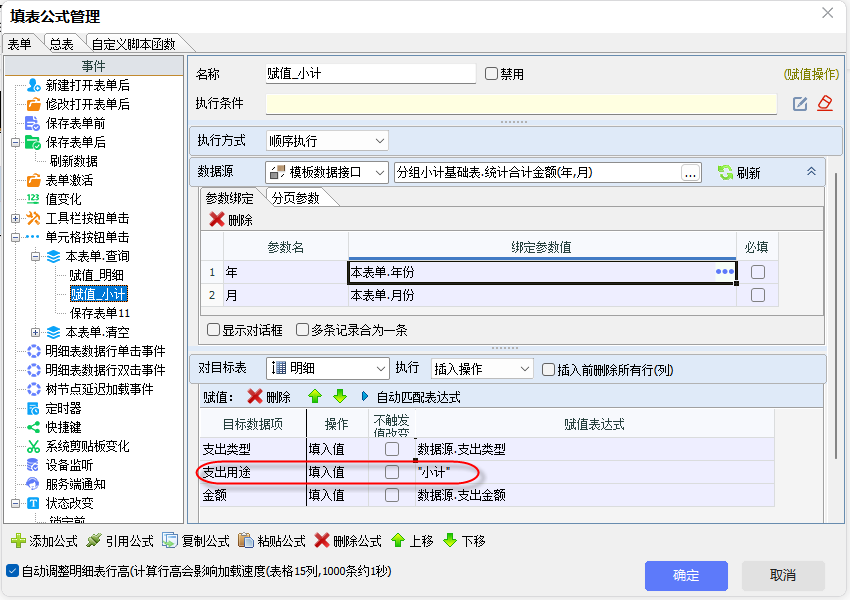
Task: Click 添加公式 green plus icon
Action: coord(17,541)
